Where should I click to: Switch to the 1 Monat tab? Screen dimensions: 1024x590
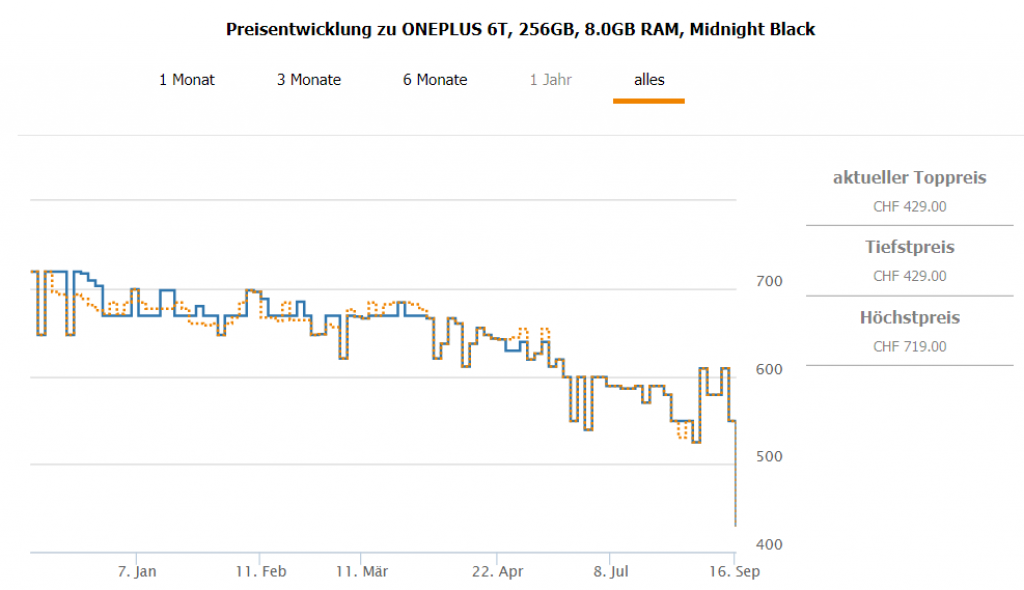coord(187,80)
